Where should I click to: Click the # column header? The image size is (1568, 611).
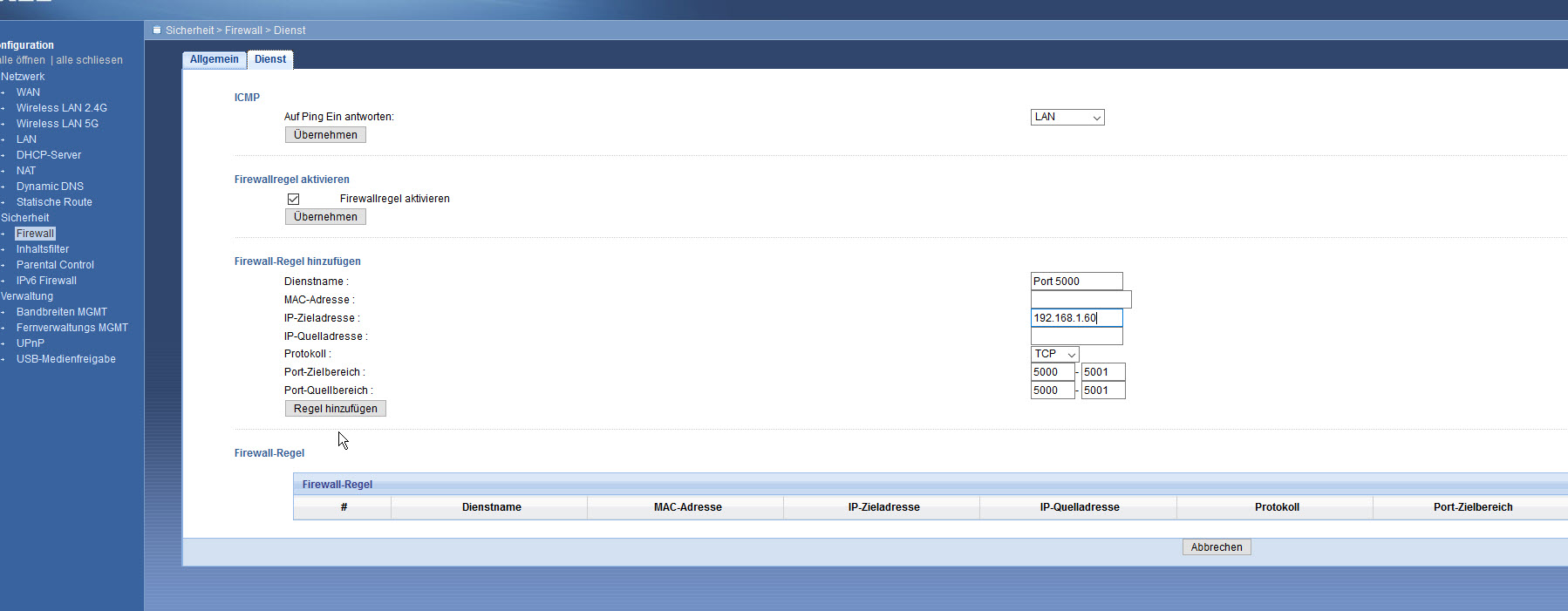point(344,507)
